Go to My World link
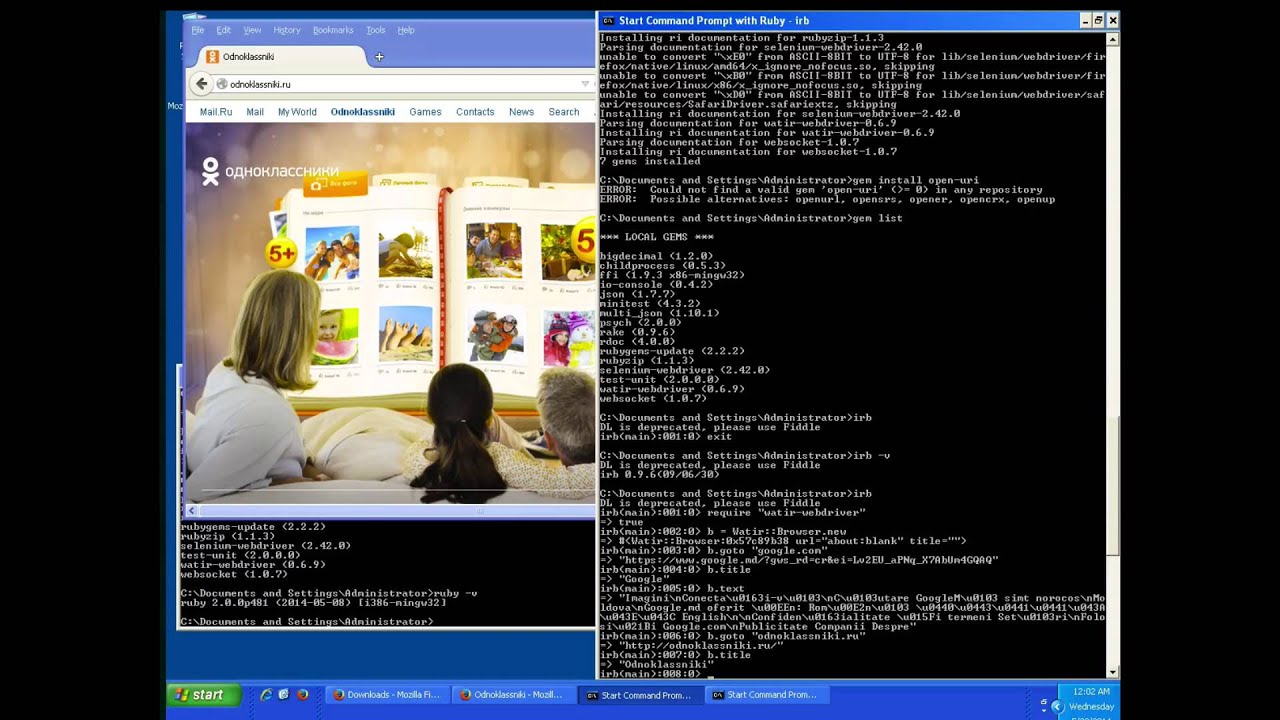This screenshot has height=720, width=1280. click(297, 112)
